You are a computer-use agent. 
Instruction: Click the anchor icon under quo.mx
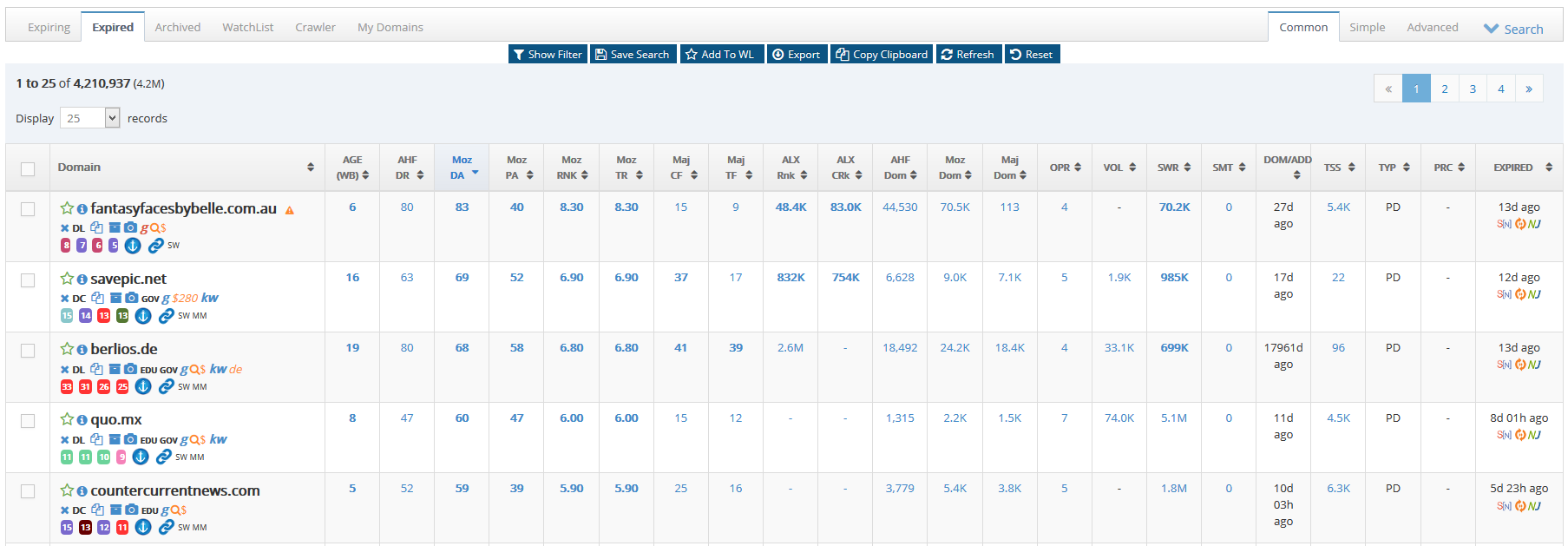(x=141, y=457)
